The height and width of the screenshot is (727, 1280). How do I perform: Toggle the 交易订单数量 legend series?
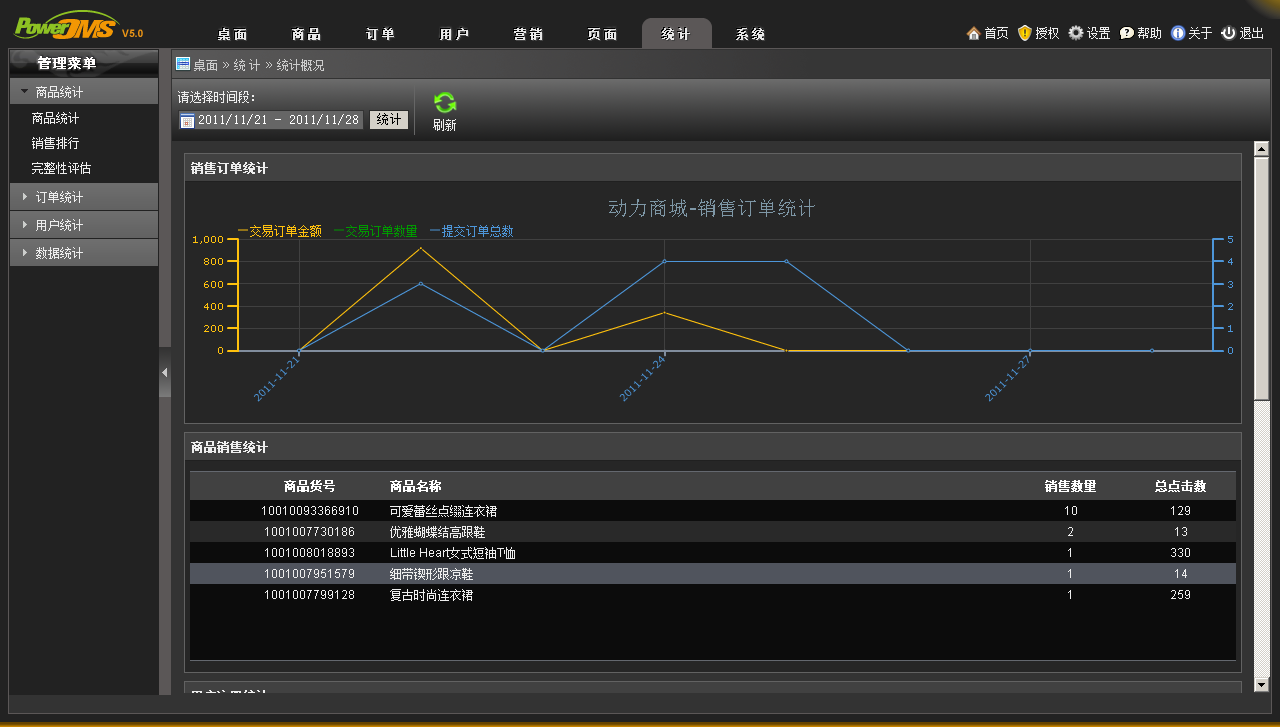375,231
